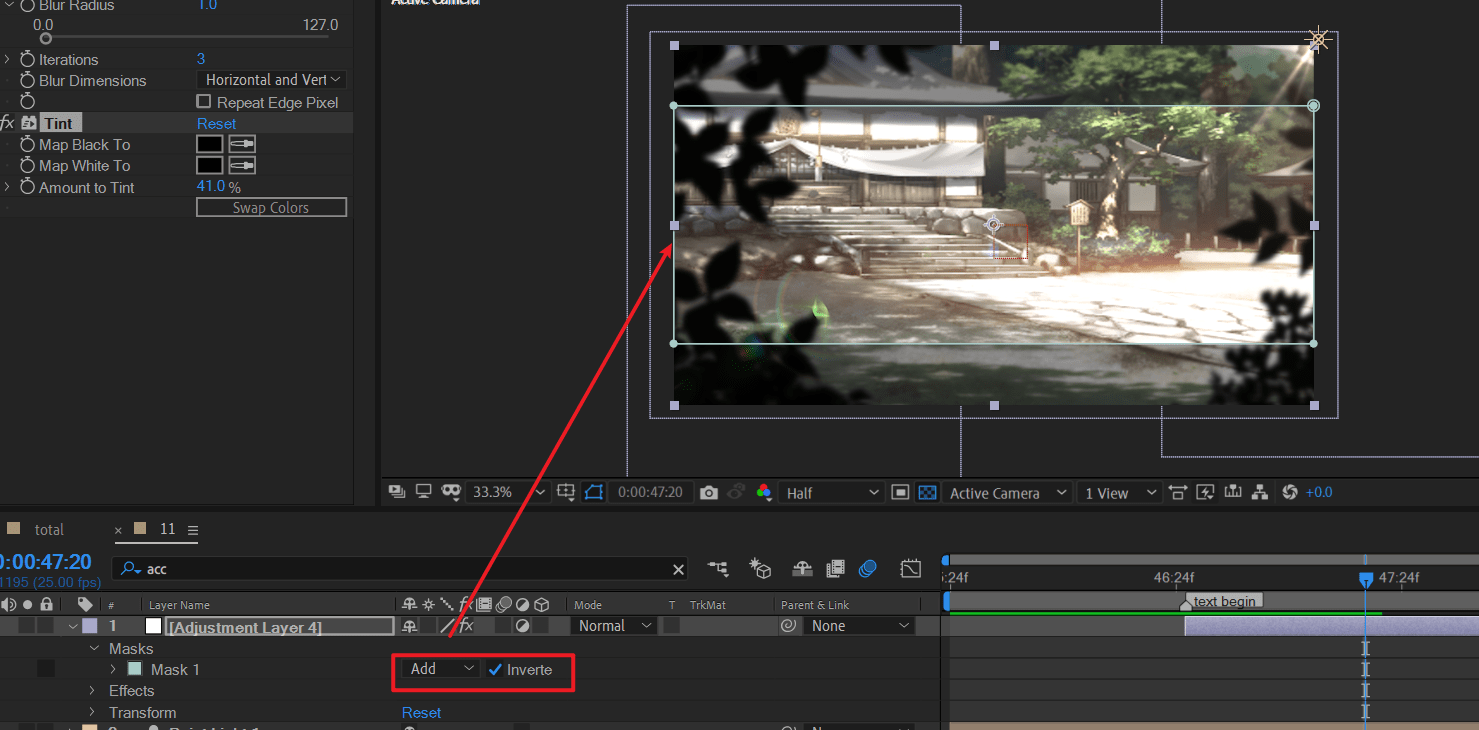This screenshot has width=1479, height=730.
Task: Open the composition mini-flowchart in timeline
Action: pos(718,569)
